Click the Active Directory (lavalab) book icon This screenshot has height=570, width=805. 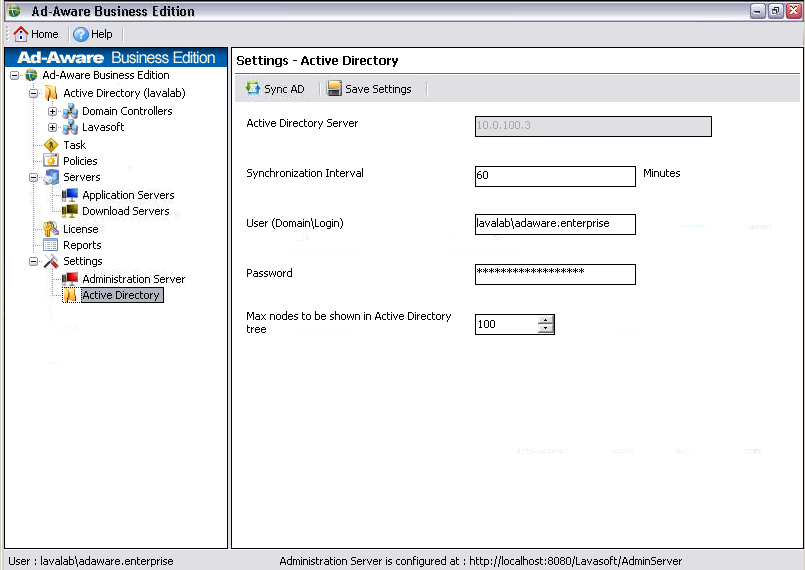click(51, 93)
